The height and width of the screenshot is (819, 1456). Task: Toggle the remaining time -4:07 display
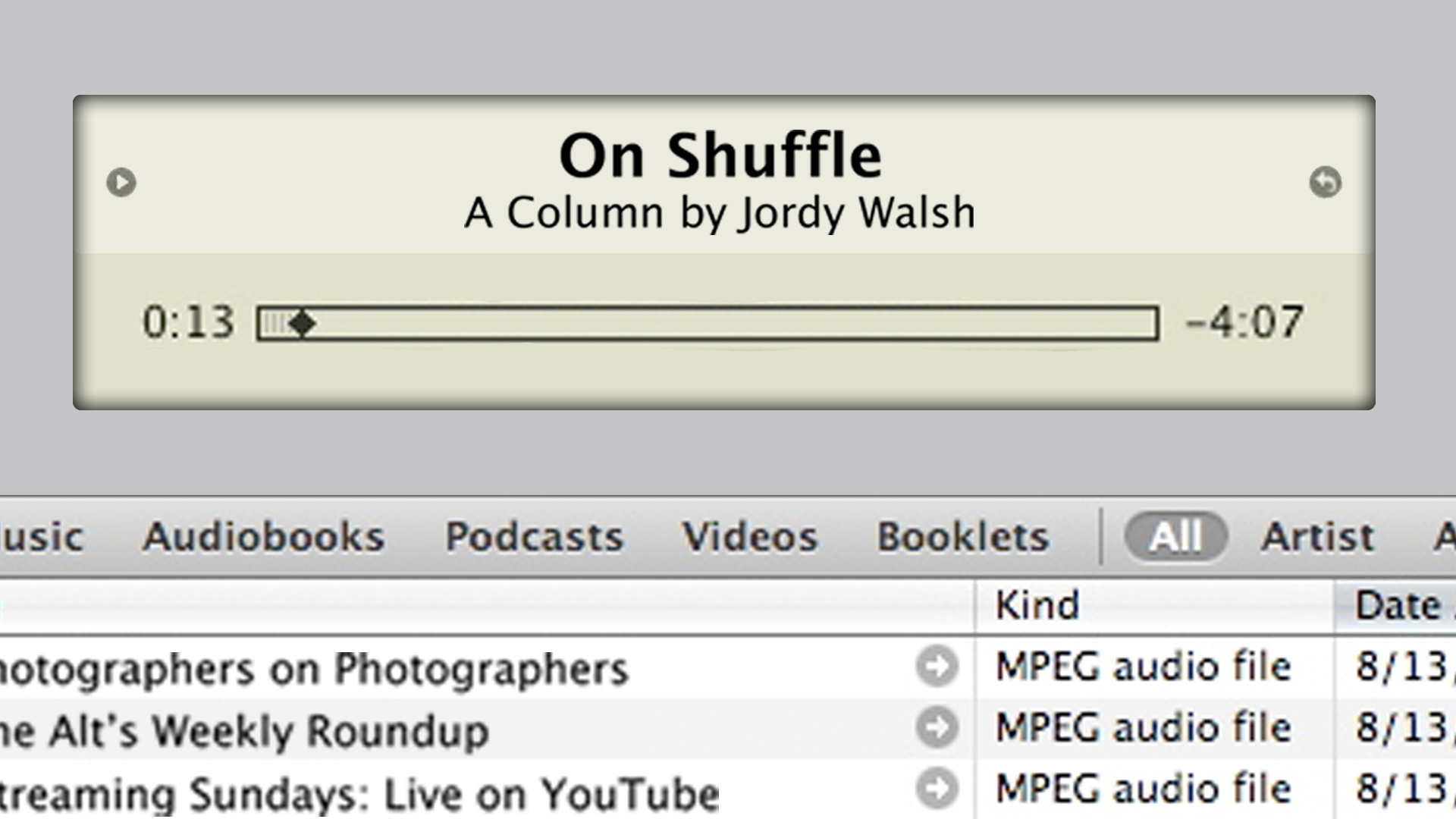(x=1244, y=322)
